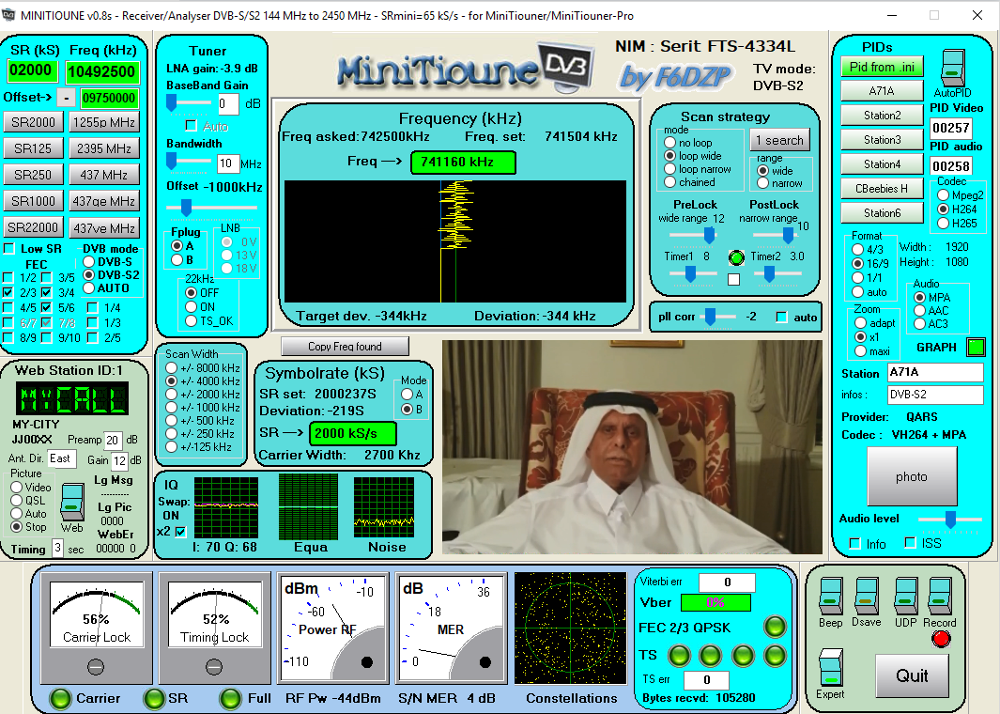Select AAC audio option
This screenshot has width=1000, height=714.
pyautogui.click(x=920, y=310)
